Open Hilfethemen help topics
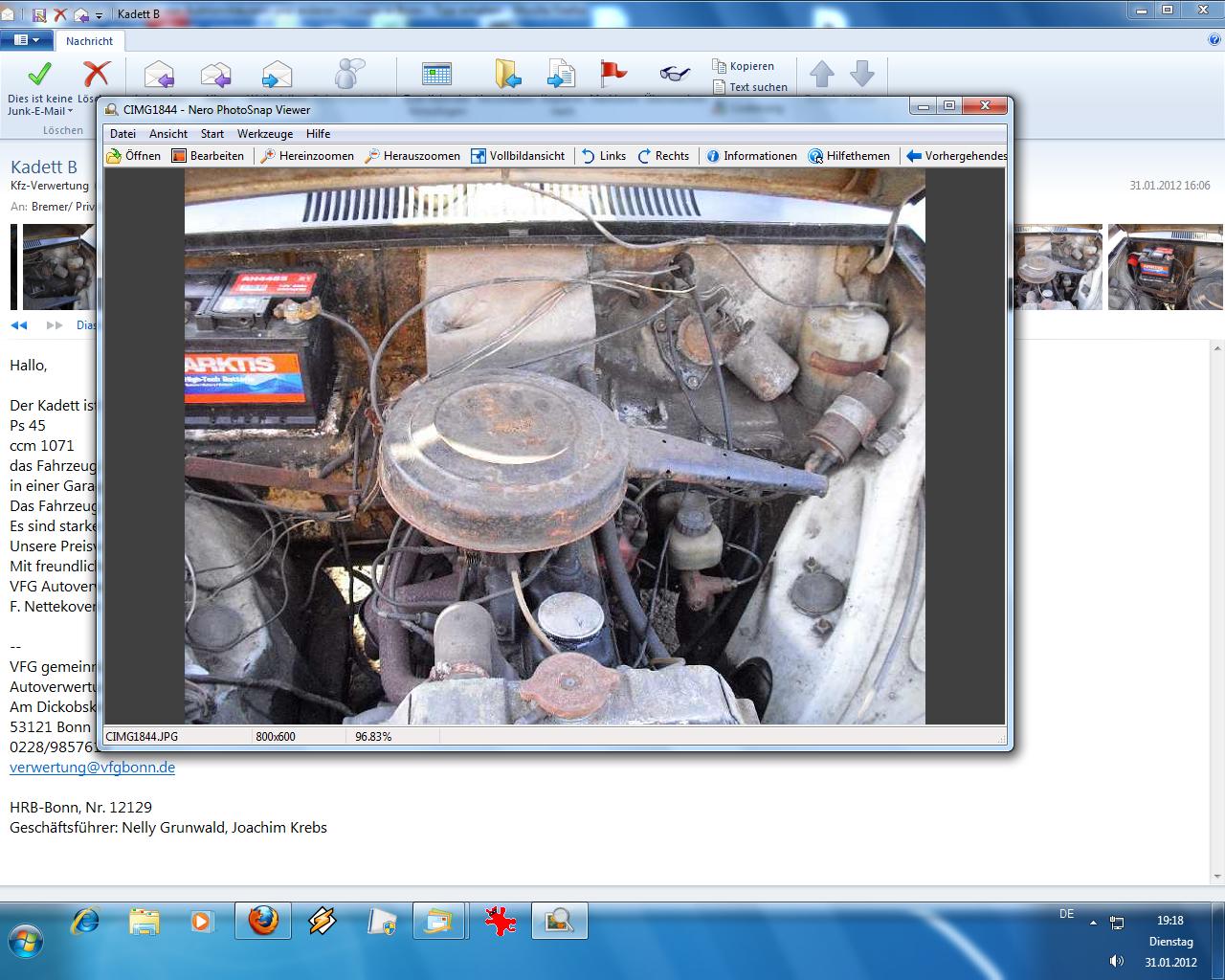This screenshot has height=980, width=1225. click(x=849, y=156)
